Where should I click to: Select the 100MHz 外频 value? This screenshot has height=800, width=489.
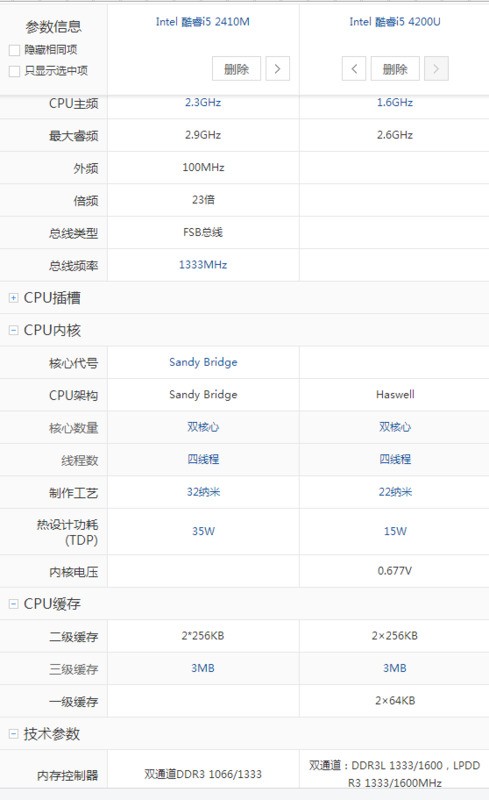[x=203, y=167]
